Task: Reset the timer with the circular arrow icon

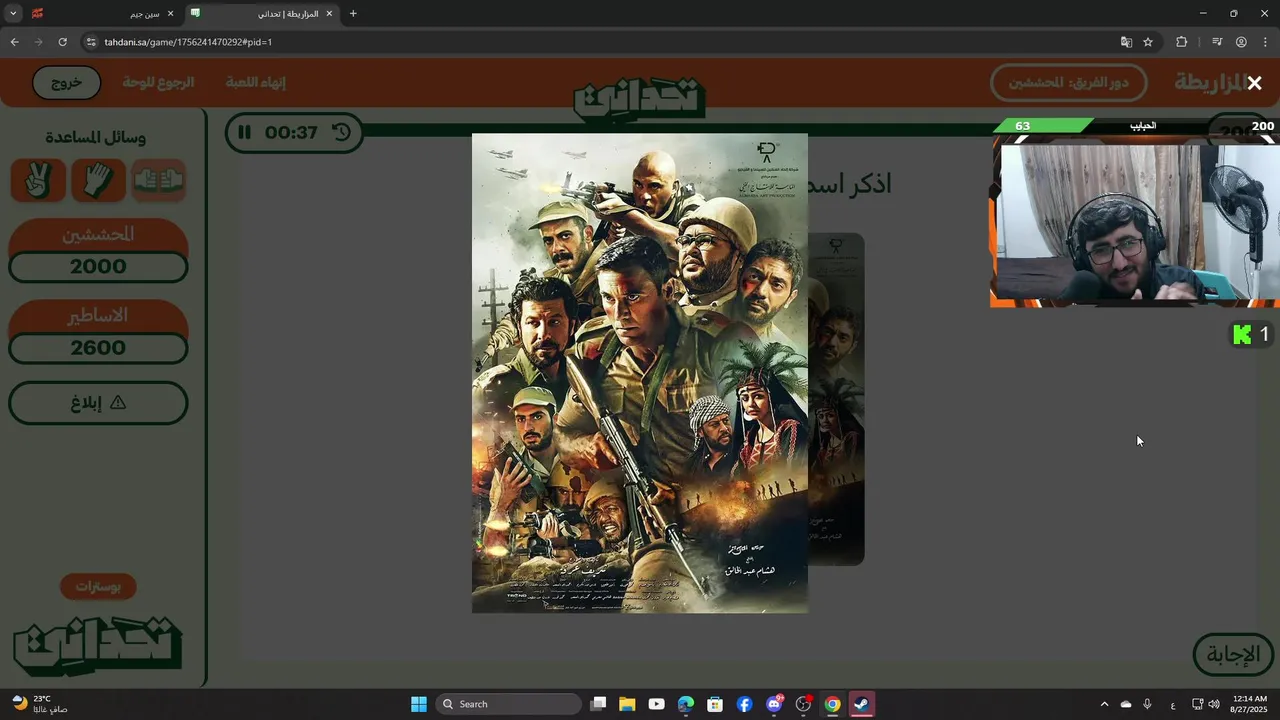Action: click(341, 132)
